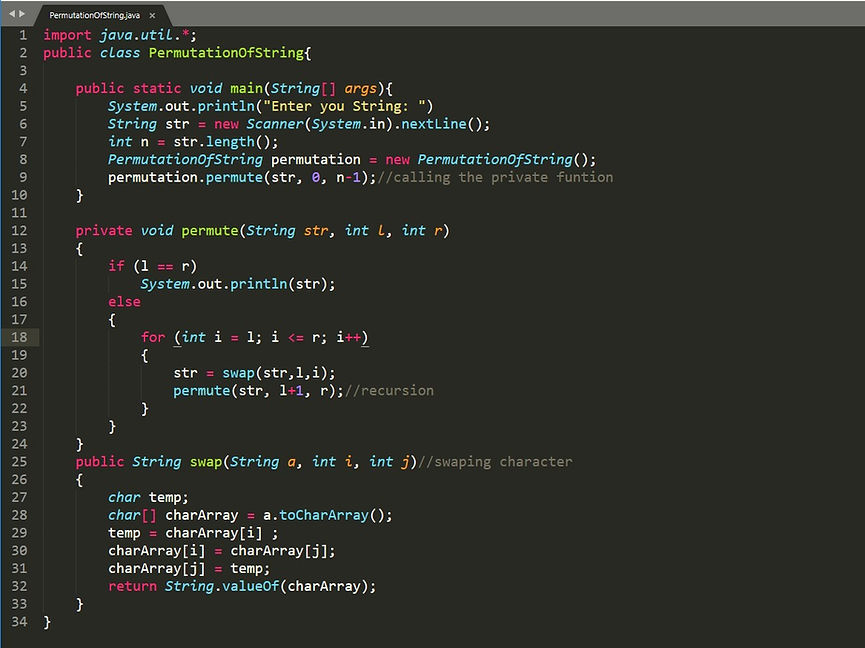The image size is (865, 648).
Task: Click 'swap' method declaration on line 25
Action: [x=206, y=462]
